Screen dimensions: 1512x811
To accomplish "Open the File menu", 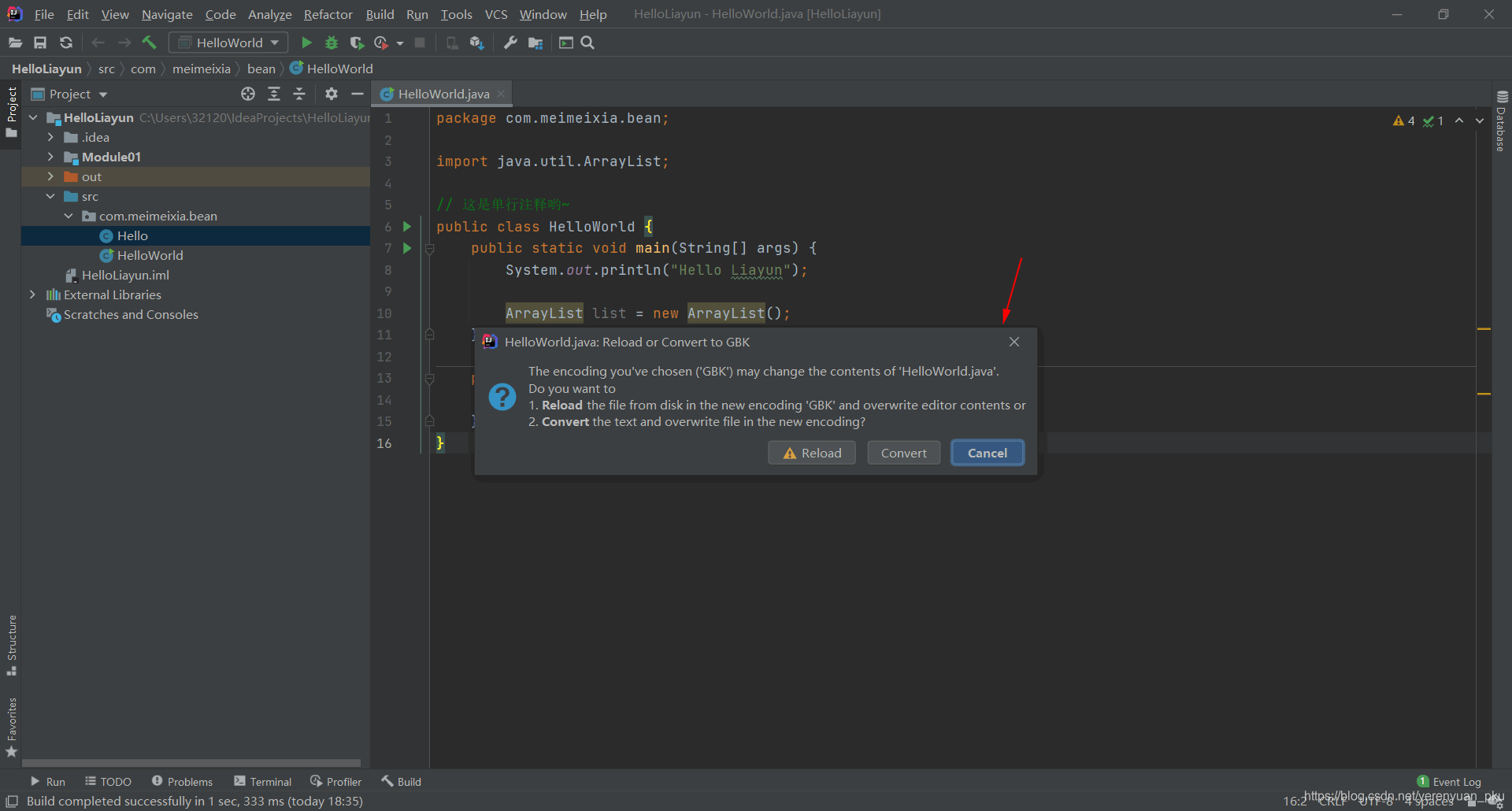I will [44, 14].
